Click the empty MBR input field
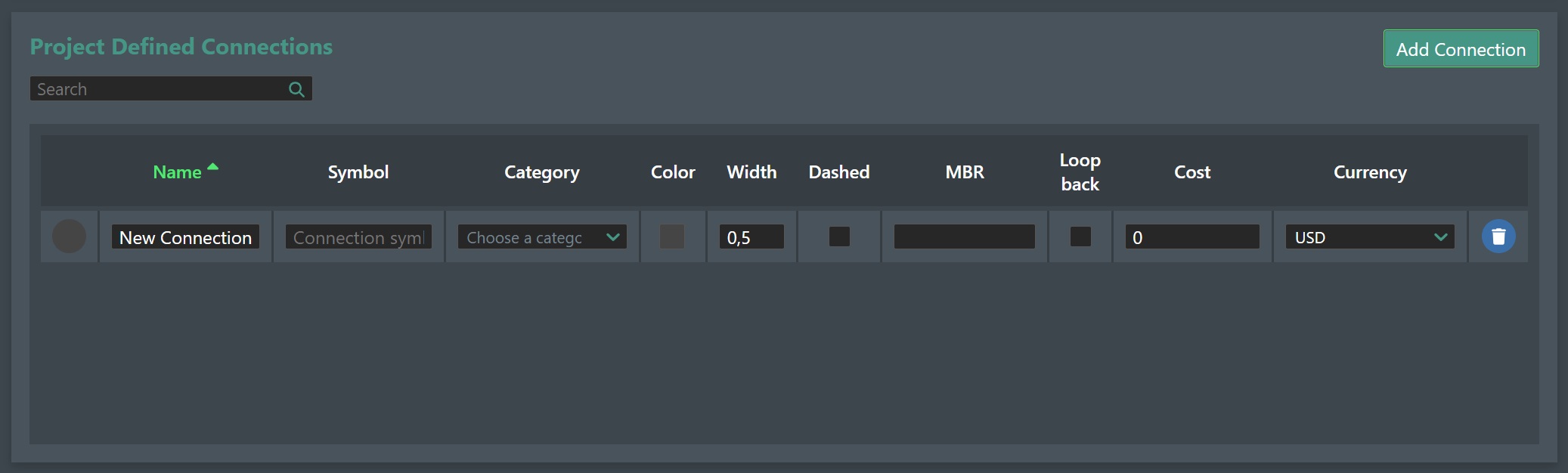The image size is (1568, 473). [x=965, y=236]
